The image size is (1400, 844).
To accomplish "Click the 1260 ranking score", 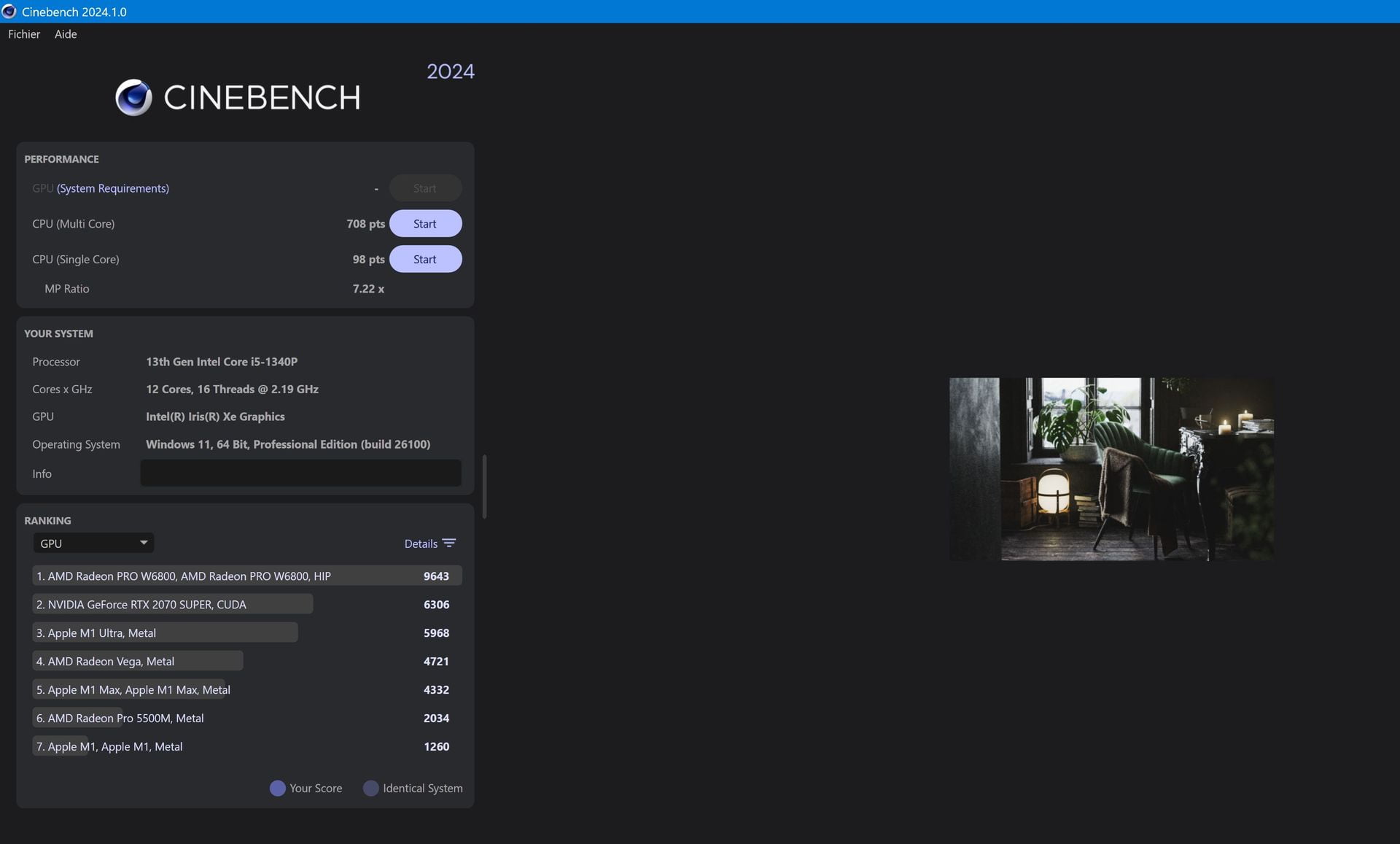I will pyautogui.click(x=436, y=747).
